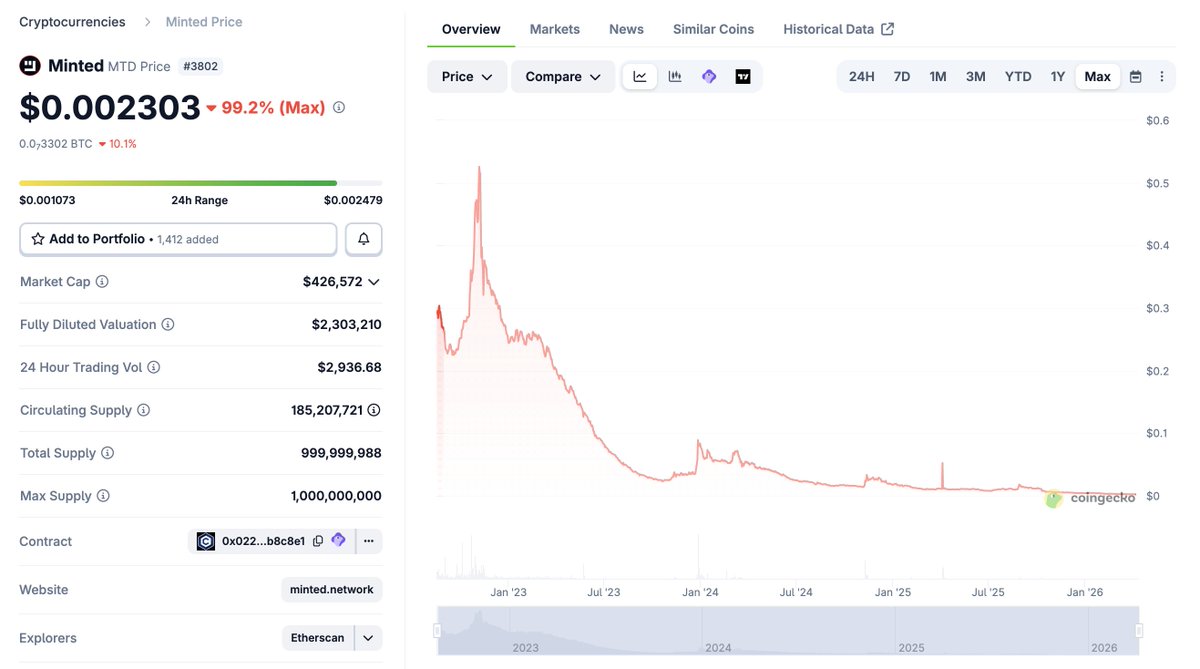Click the 0x022...b8c8e1 contract address
The image size is (1200, 669).
coord(264,541)
